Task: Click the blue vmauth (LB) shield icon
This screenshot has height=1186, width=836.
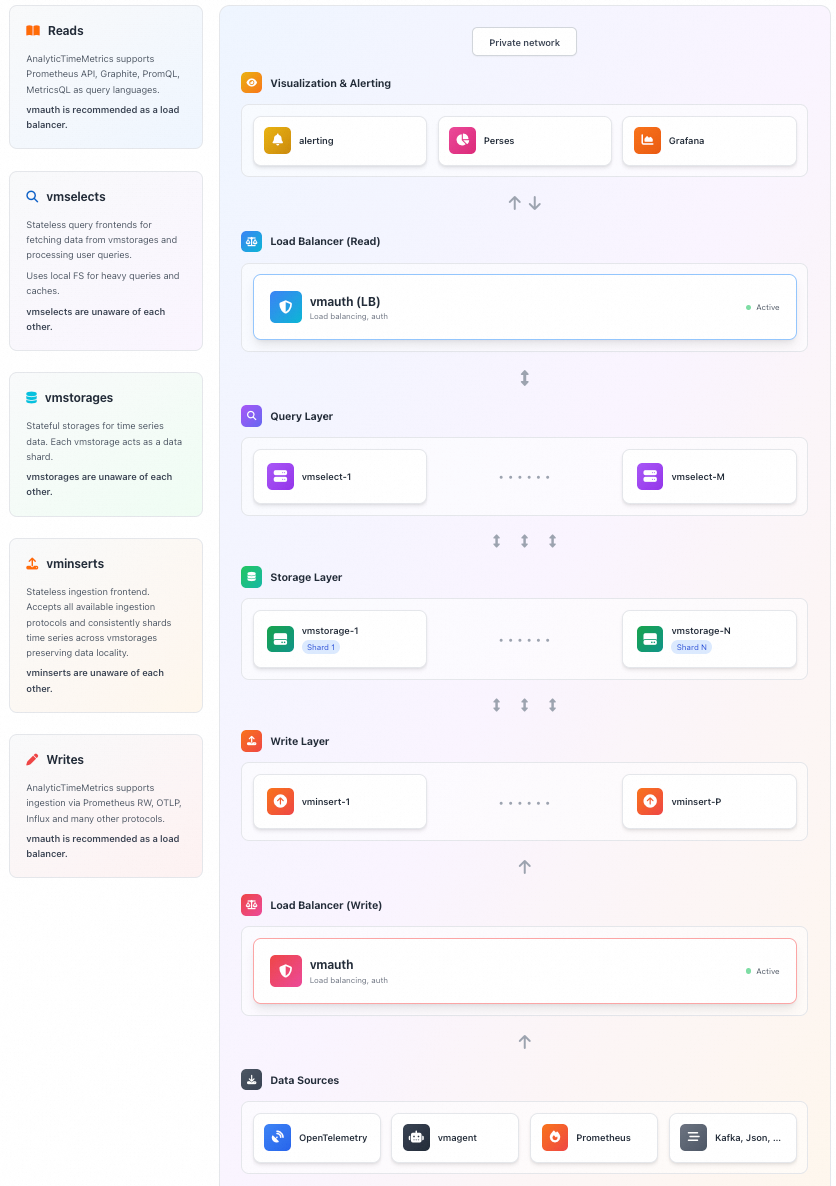Action: [286, 307]
